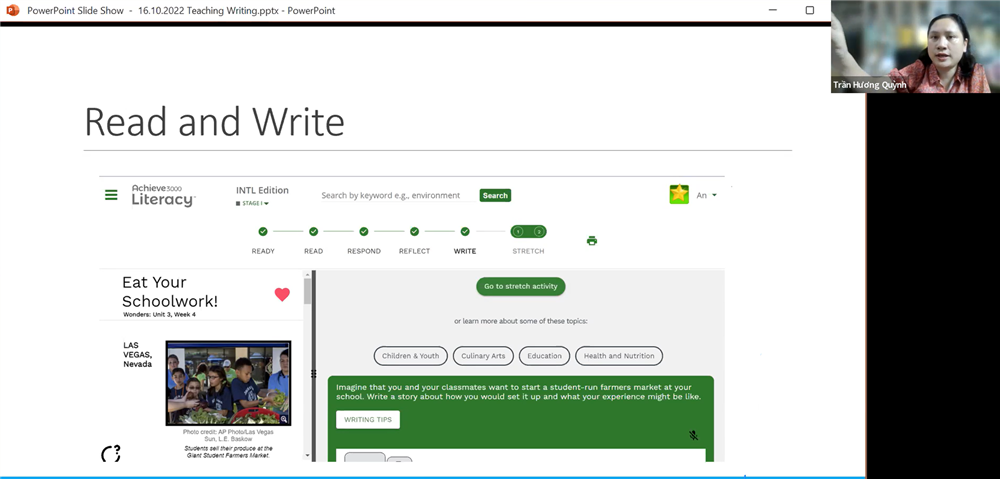Click the Achieve3000 Literacy logo
1000x479 pixels.
[x=163, y=195]
